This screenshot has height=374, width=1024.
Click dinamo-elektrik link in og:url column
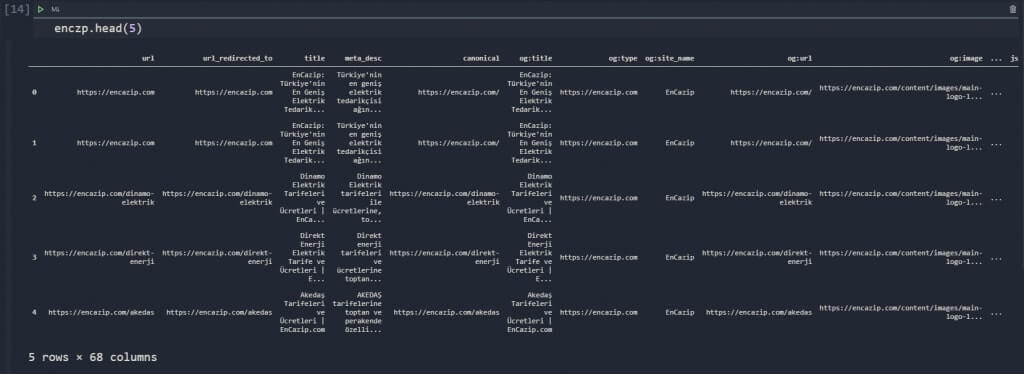(x=757, y=198)
